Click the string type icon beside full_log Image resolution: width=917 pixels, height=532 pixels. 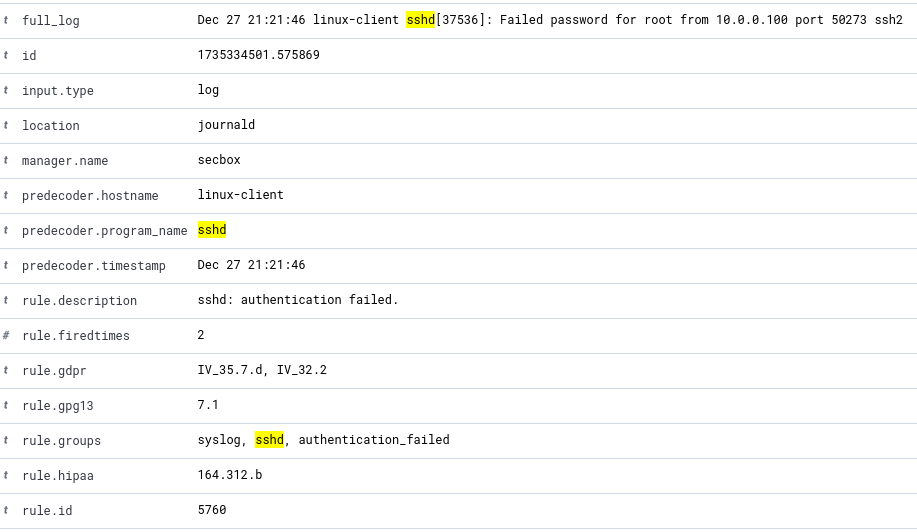(6, 21)
